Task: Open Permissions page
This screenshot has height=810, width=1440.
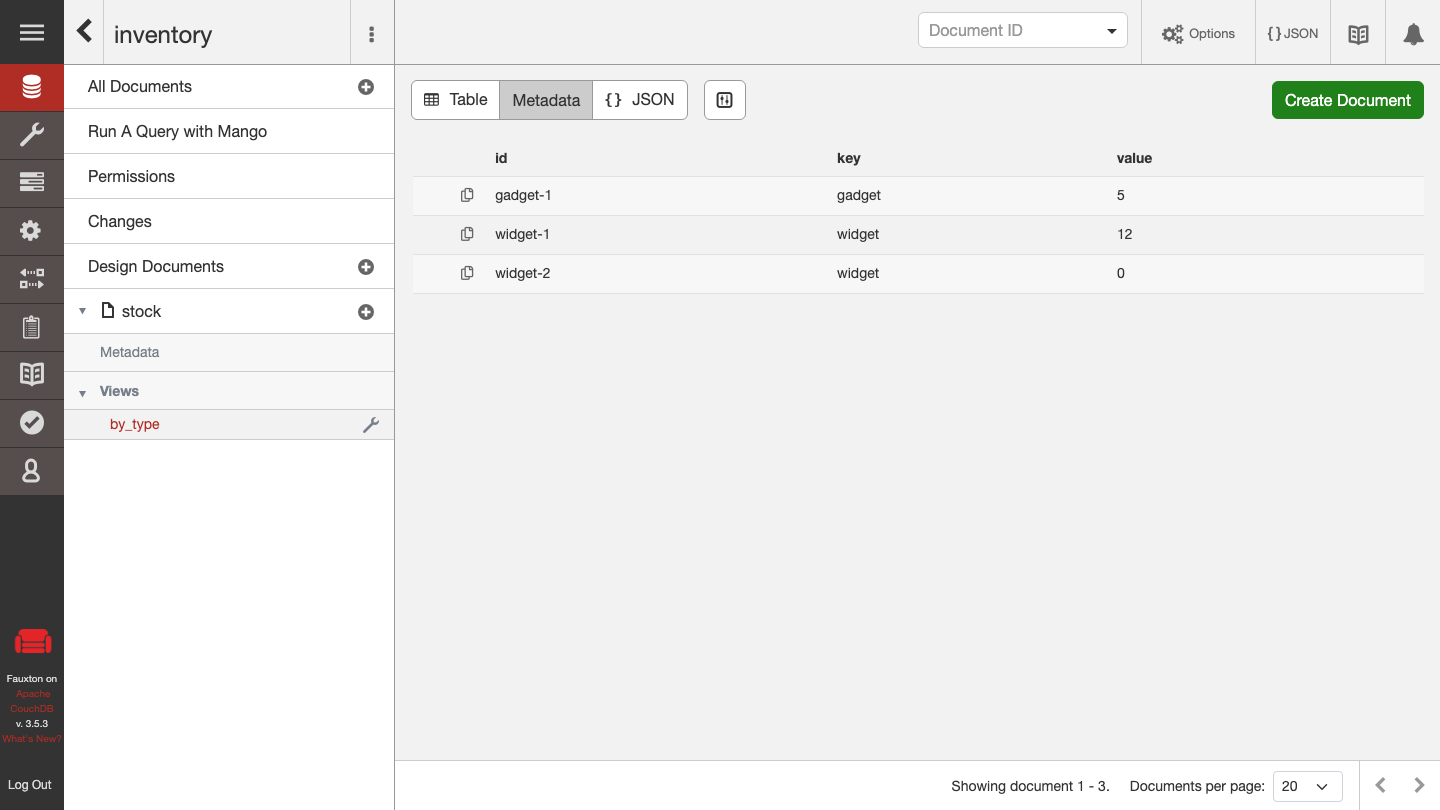Action: coord(131,177)
